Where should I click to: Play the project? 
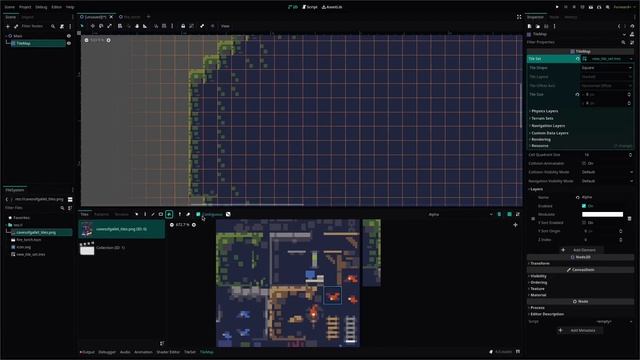click(x=557, y=7)
